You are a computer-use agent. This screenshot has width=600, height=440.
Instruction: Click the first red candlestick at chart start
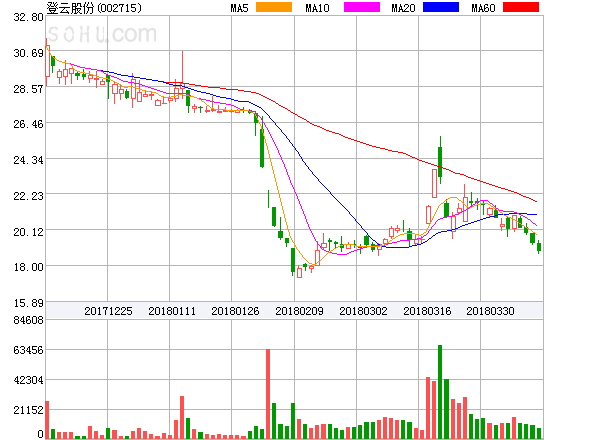click(47, 61)
